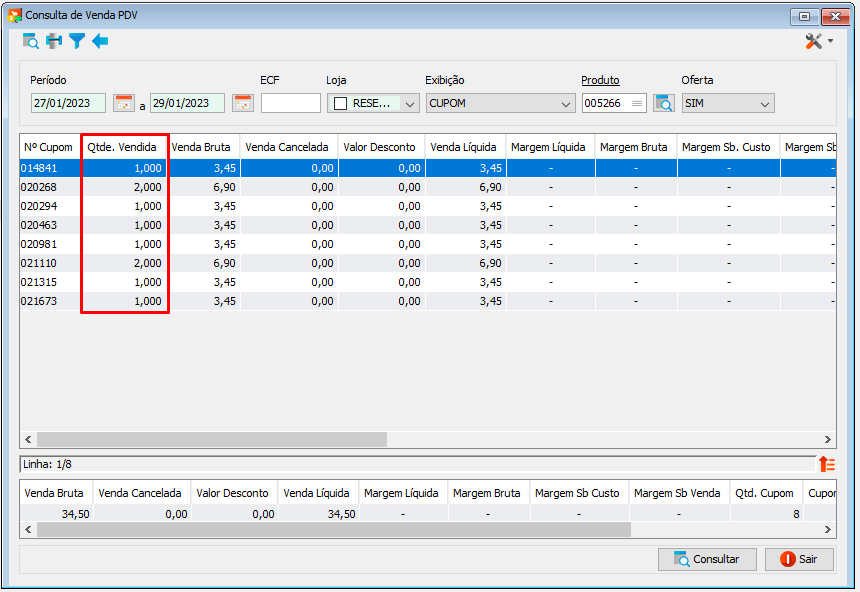The width and height of the screenshot is (860, 592).
Task: Toggle the Loja checkbox
Action: pos(341,104)
